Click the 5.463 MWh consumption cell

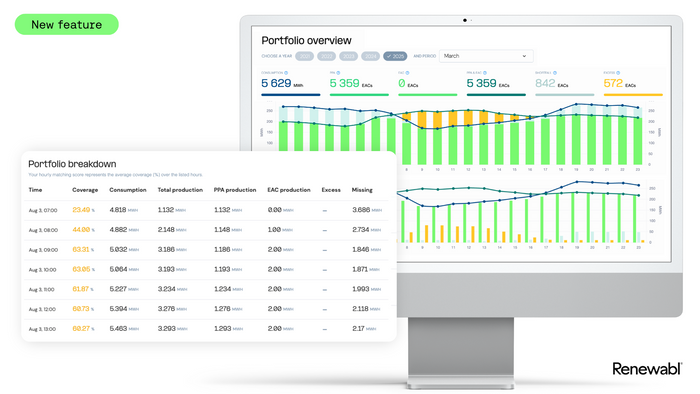124,329
